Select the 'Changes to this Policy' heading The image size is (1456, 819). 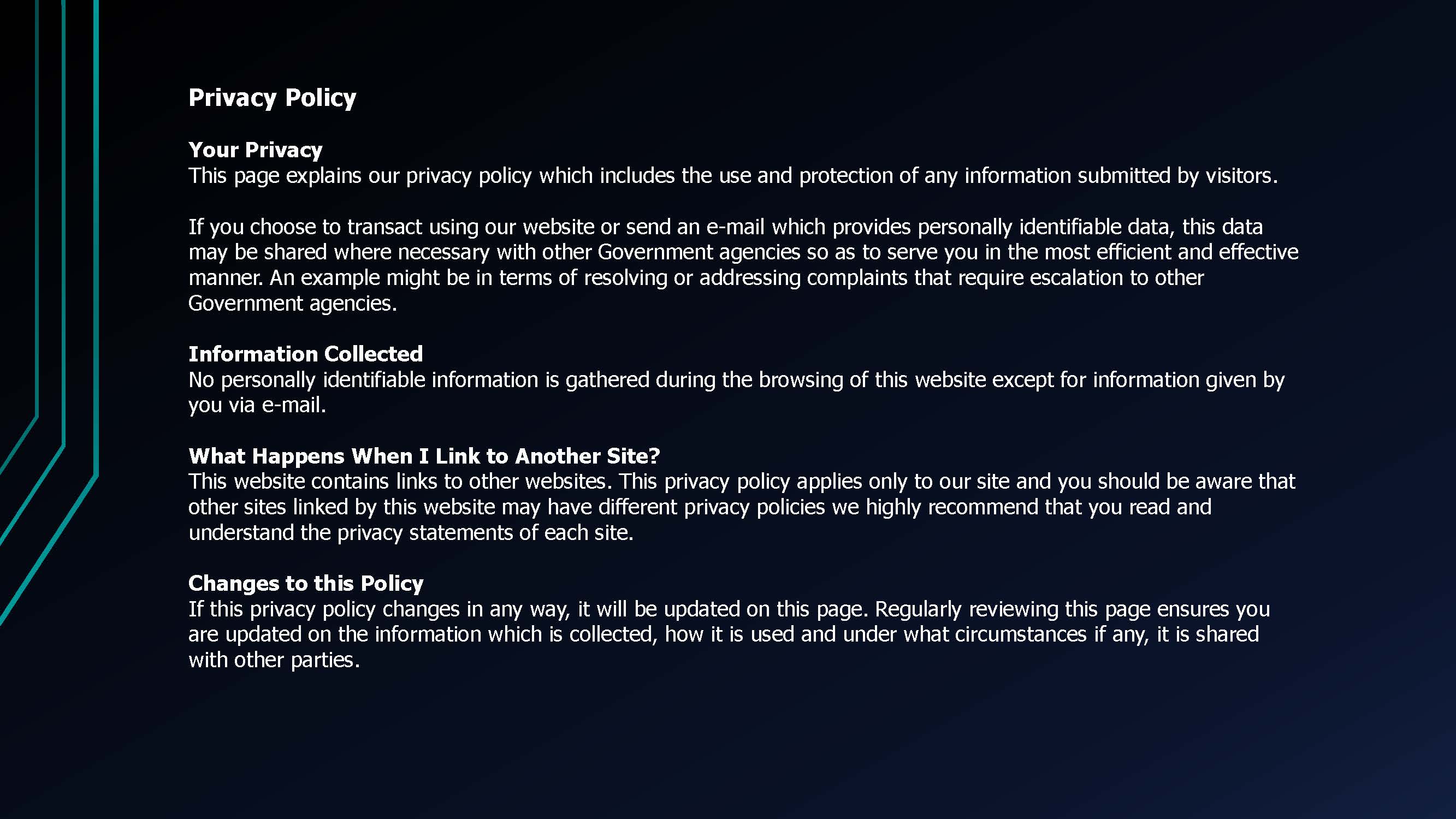[x=305, y=583]
